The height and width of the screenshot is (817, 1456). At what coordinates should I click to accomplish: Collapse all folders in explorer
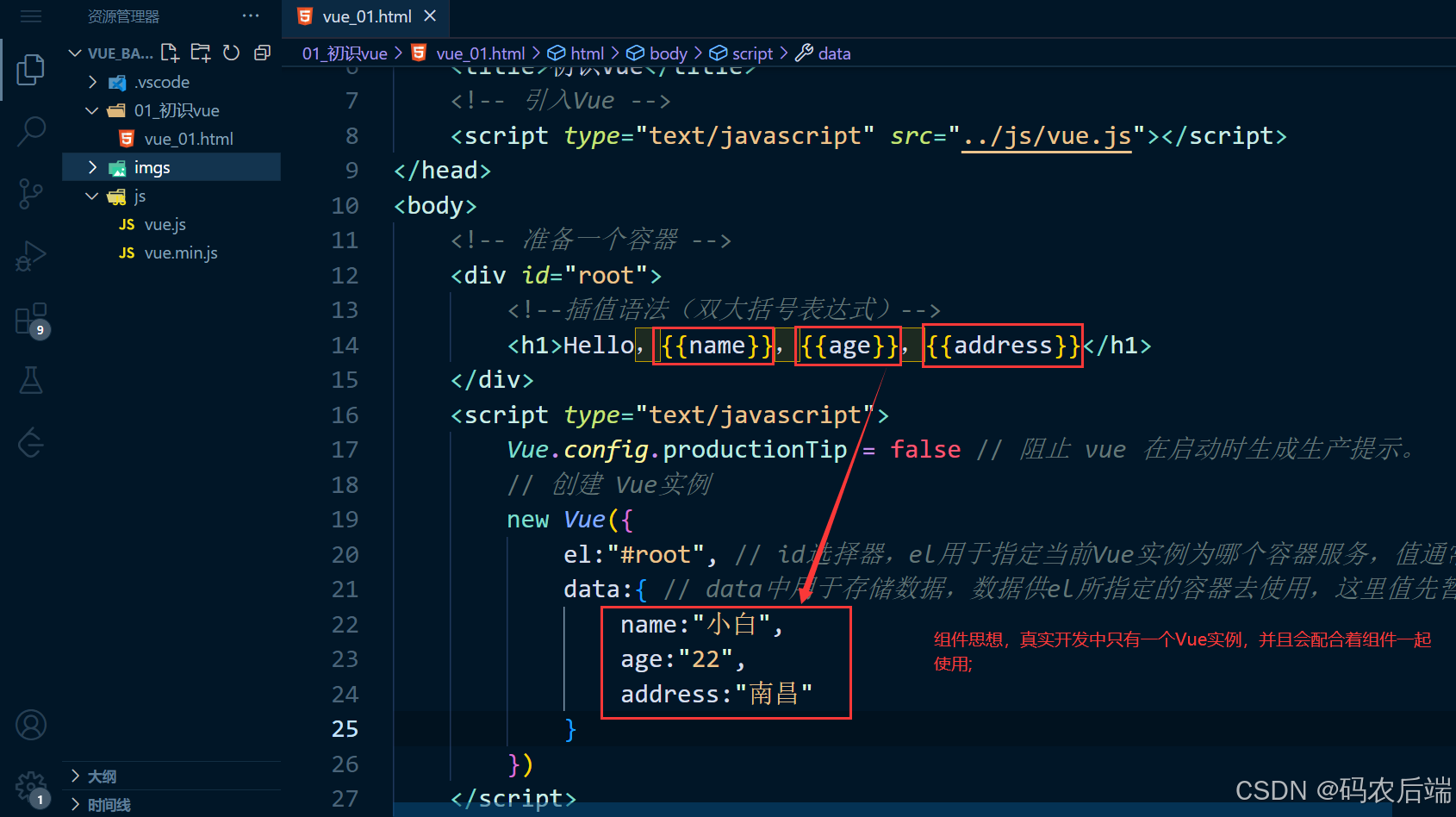coord(262,53)
